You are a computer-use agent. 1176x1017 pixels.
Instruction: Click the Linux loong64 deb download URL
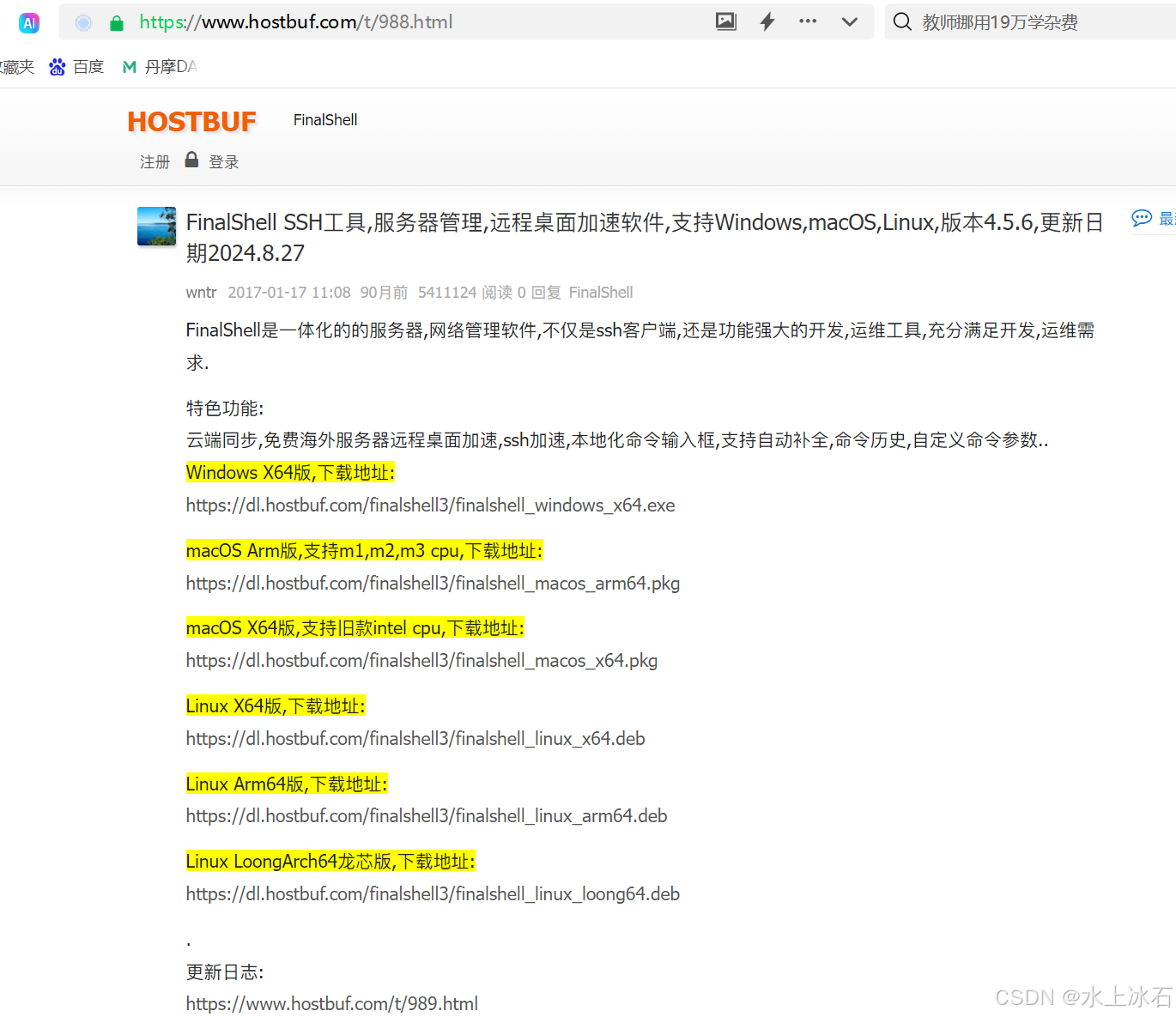(x=433, y=894)
